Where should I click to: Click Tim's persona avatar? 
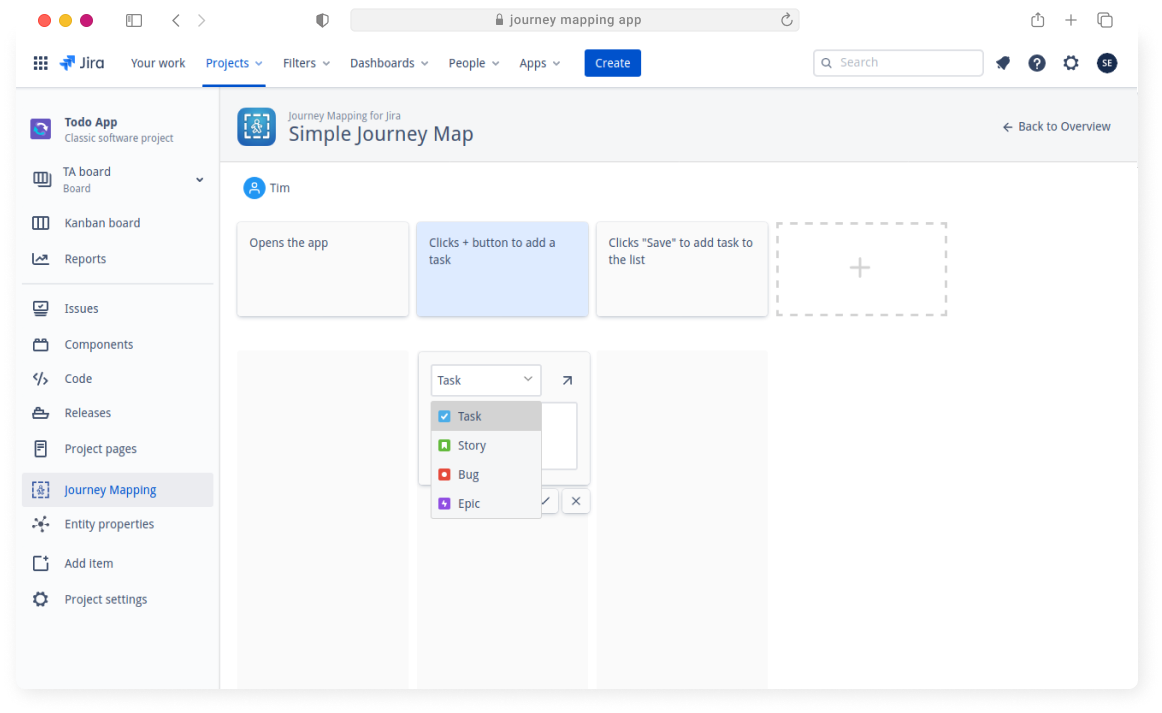(254, 188)
